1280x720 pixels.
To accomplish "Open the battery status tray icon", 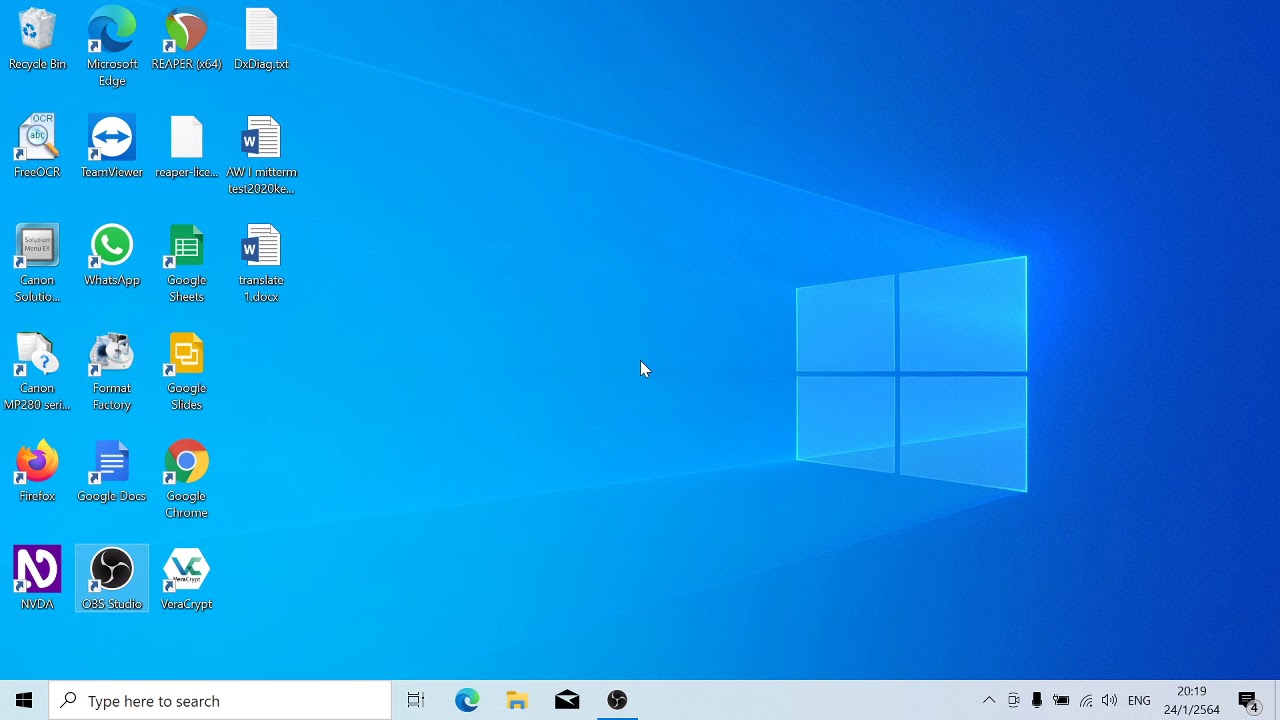I will (1061, 700).
